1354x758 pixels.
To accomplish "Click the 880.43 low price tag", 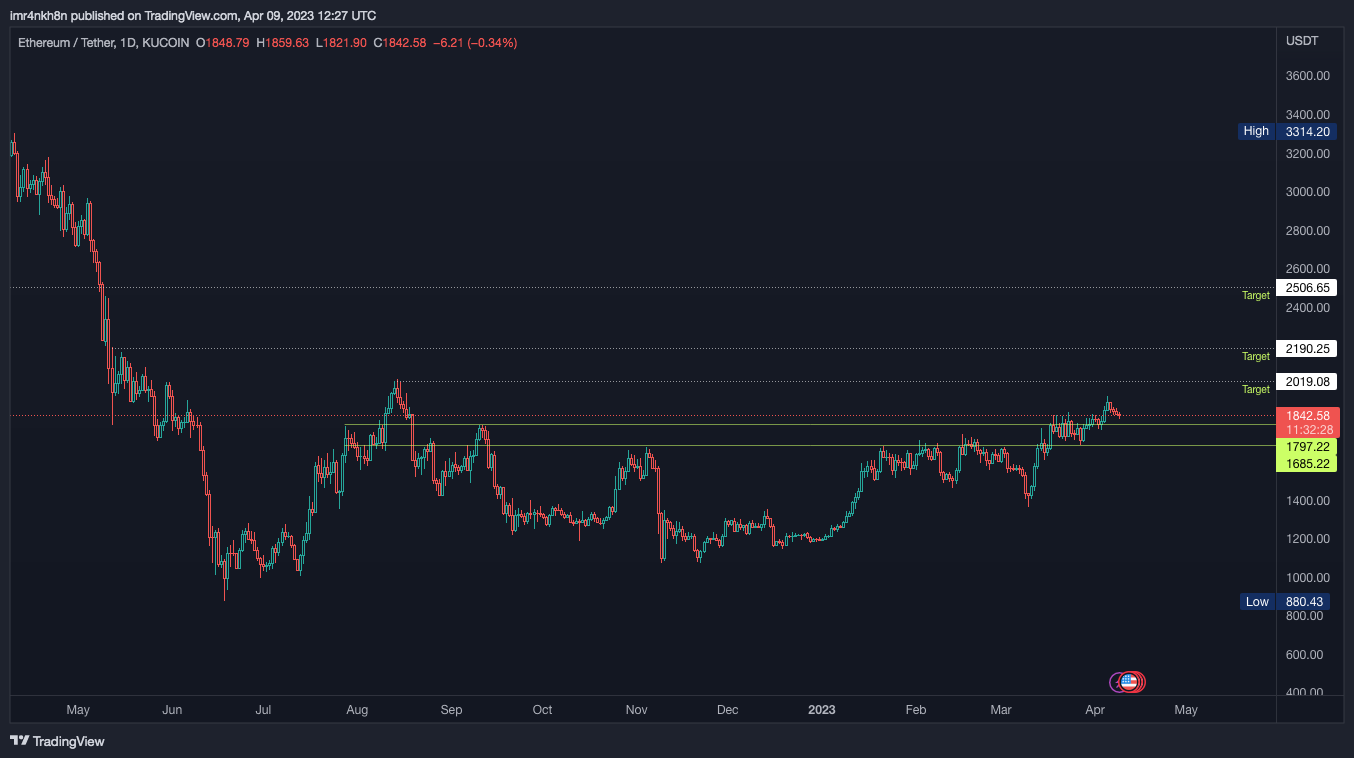I will tap(1304, 602).
